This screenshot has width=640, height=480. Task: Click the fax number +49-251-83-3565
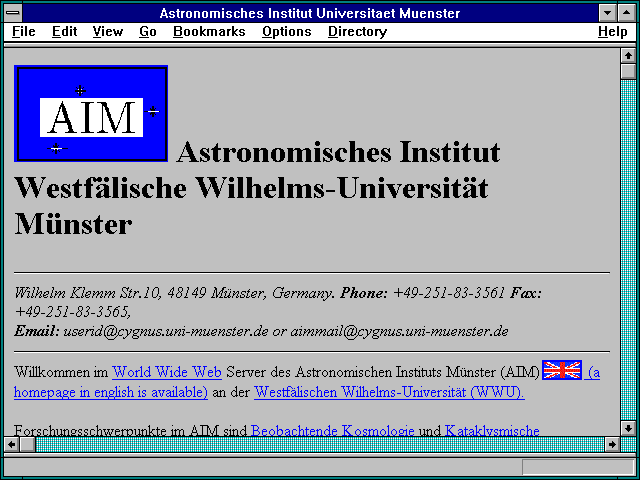pyautogui.click(x=72, y=312)
